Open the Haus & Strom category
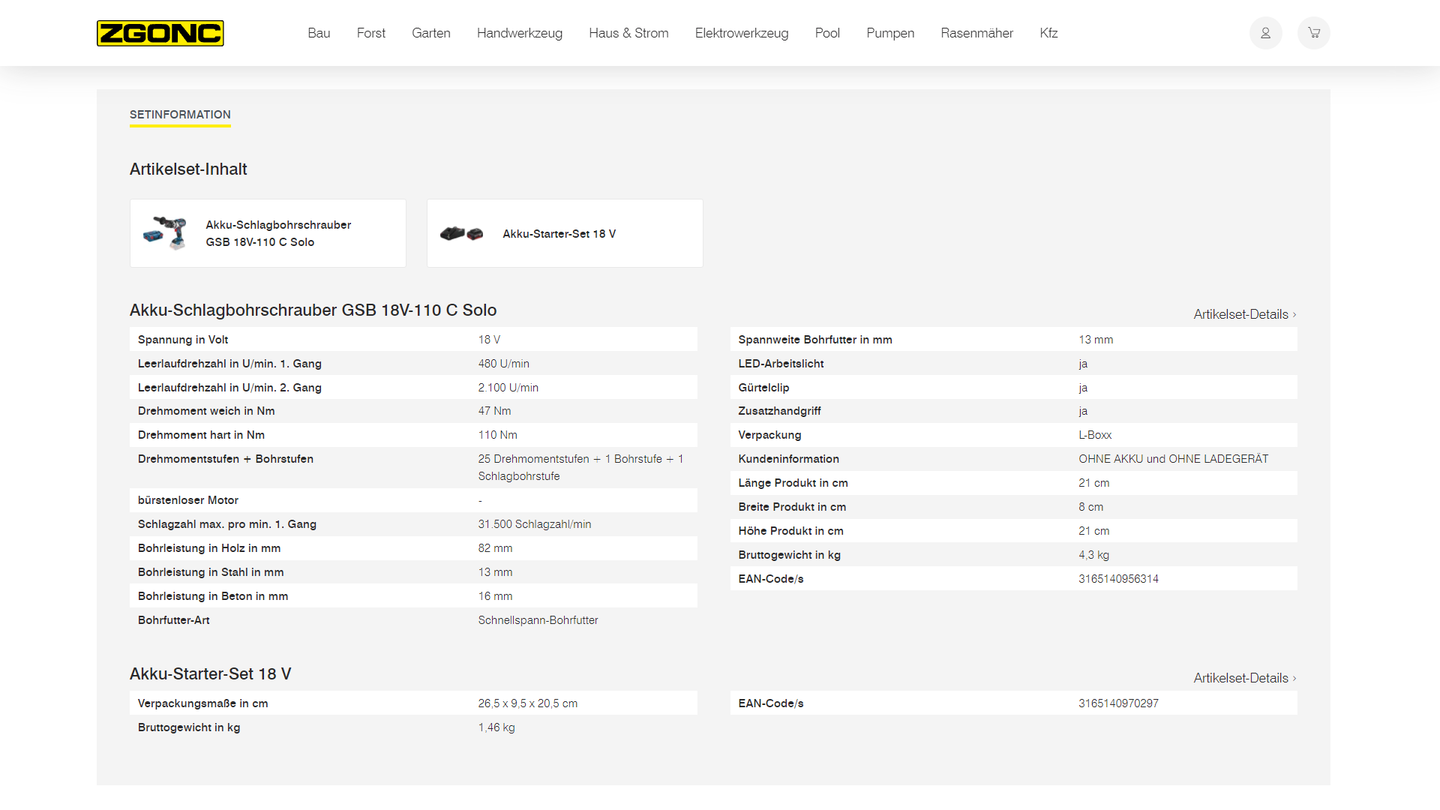 tap(628, 32)
